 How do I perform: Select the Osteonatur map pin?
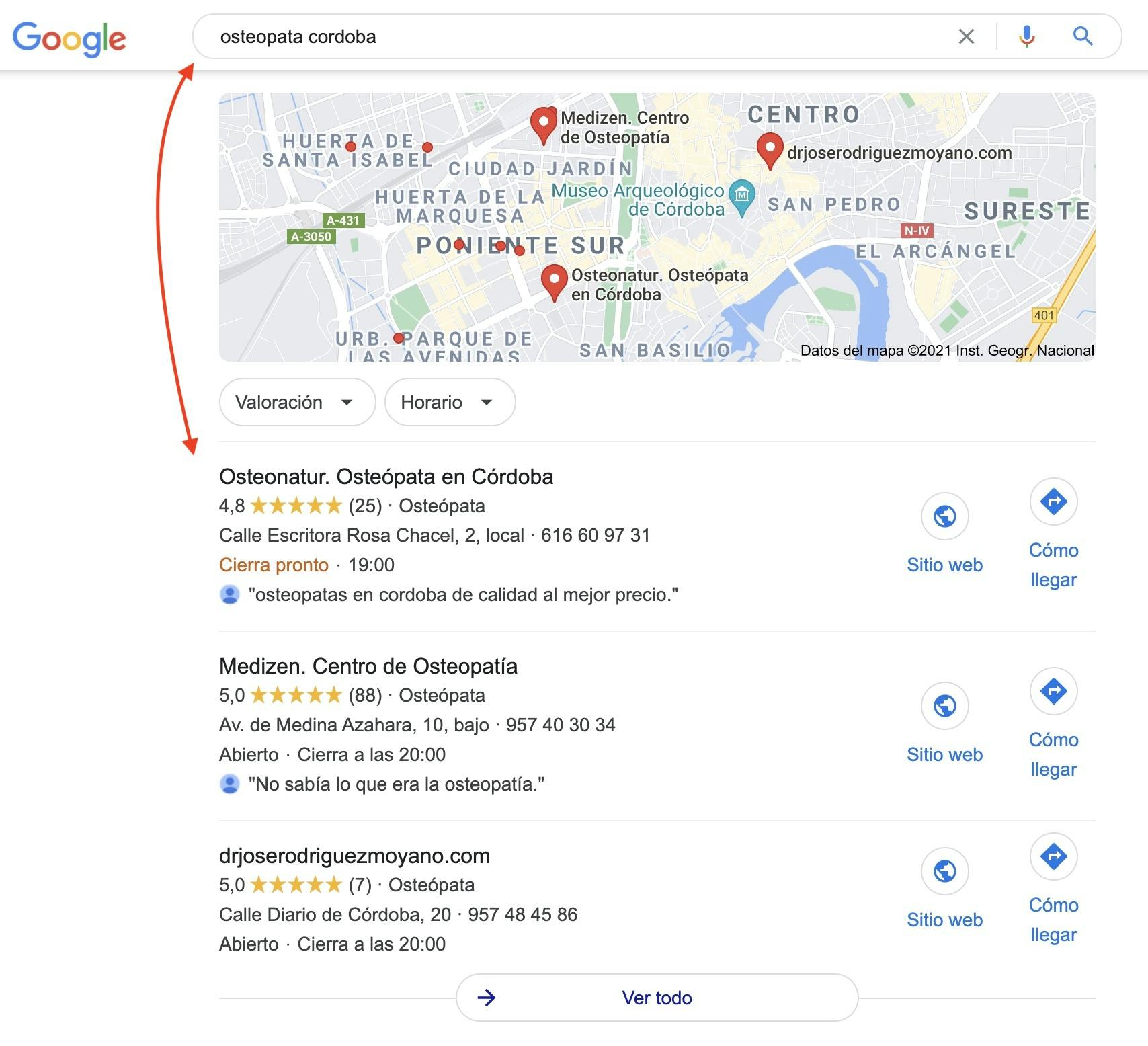[554, 283]
